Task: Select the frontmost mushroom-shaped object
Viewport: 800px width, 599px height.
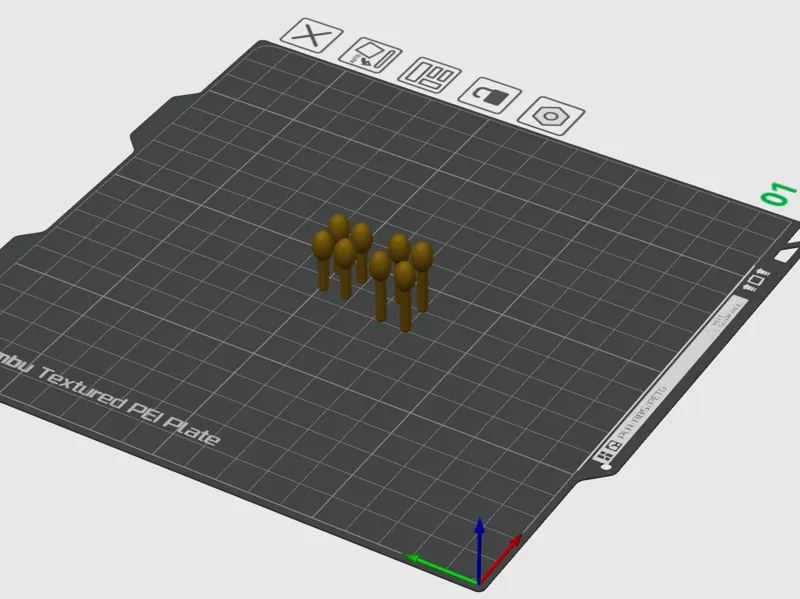Action: pos(405,295)
